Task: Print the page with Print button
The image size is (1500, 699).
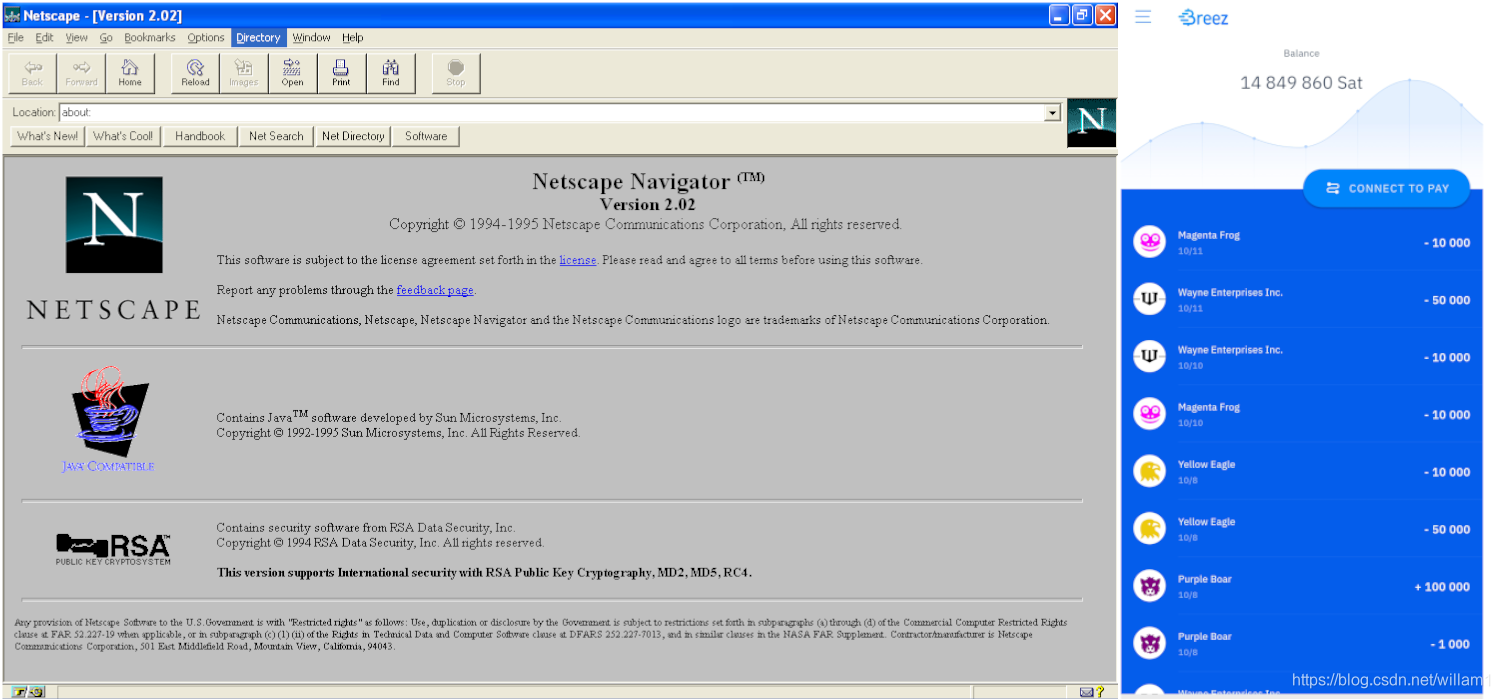Action: [341, 73]
